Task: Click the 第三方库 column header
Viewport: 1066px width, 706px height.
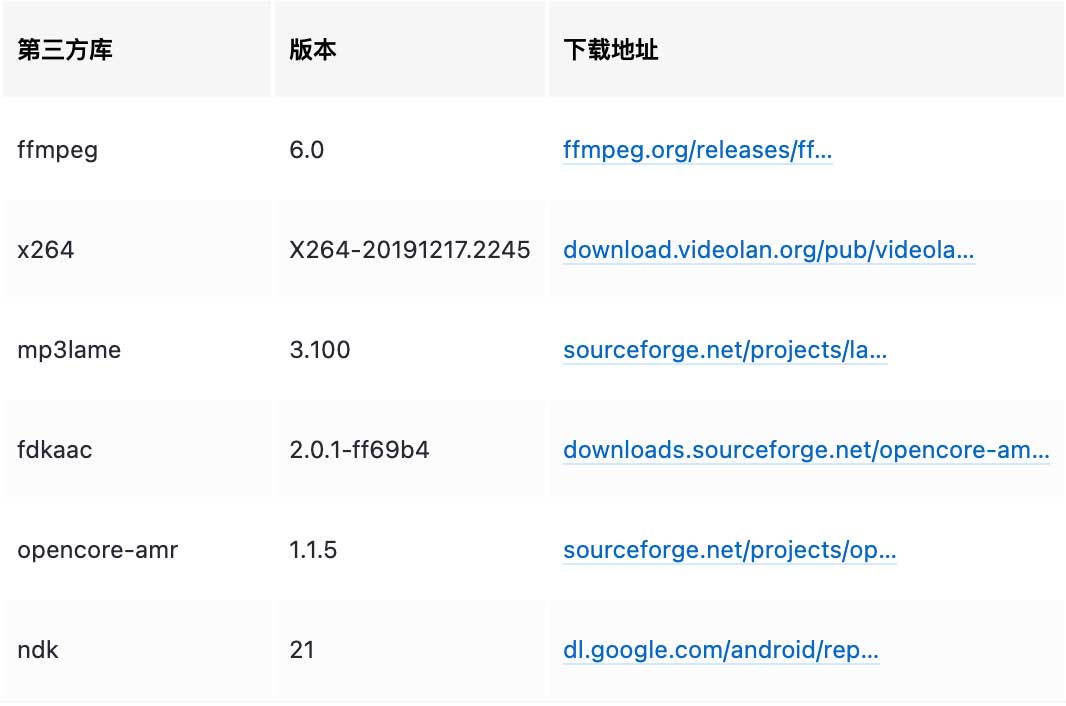Action: (x=66, y=51)
